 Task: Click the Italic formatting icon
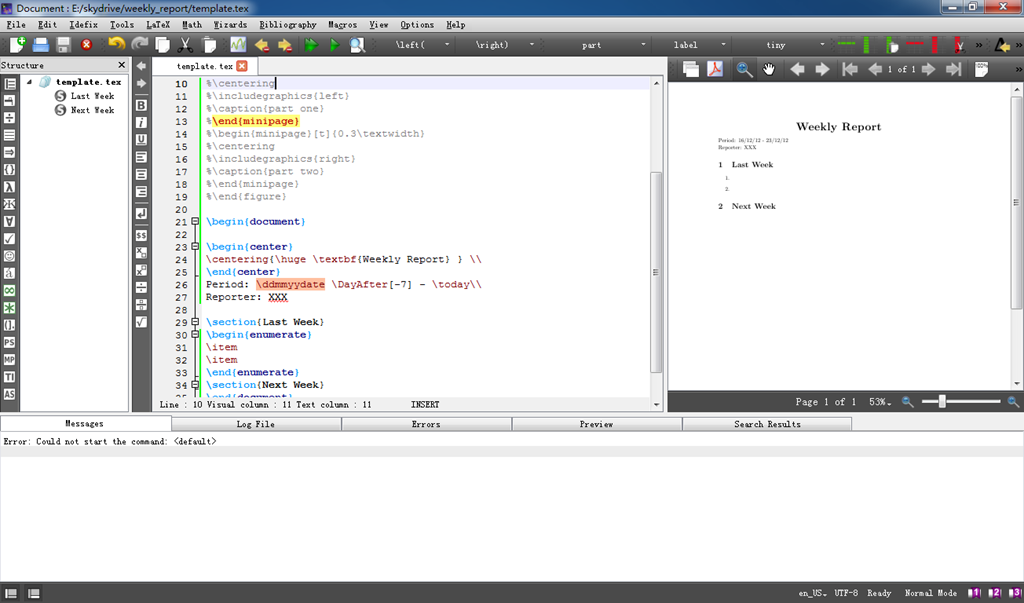tap(141, 122)
